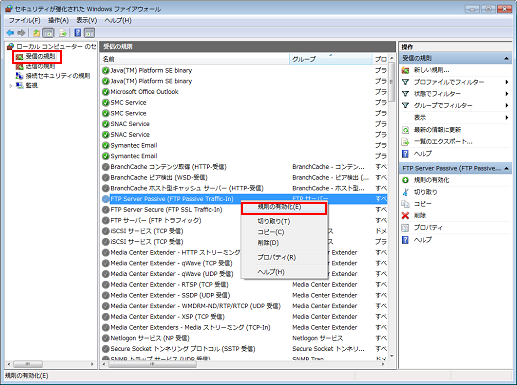
Task: Expand the 監視 tree node arrow
Action: 11,86
